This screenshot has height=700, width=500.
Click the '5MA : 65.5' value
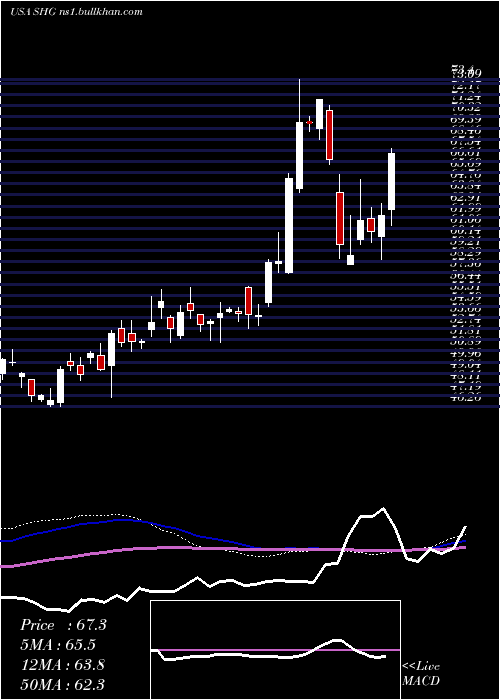pyautogui.click(x=58, y=645)
